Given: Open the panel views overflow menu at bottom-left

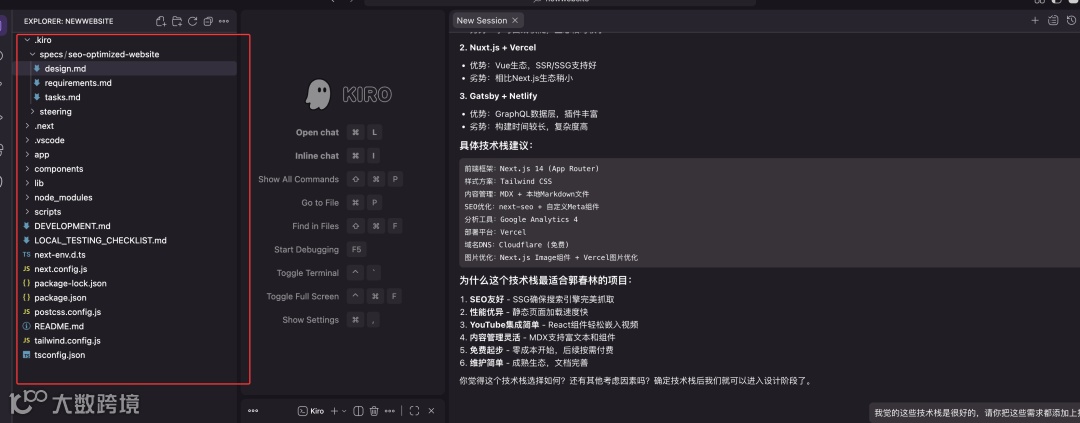Looking at the screenshot, I should pos(253,411).
